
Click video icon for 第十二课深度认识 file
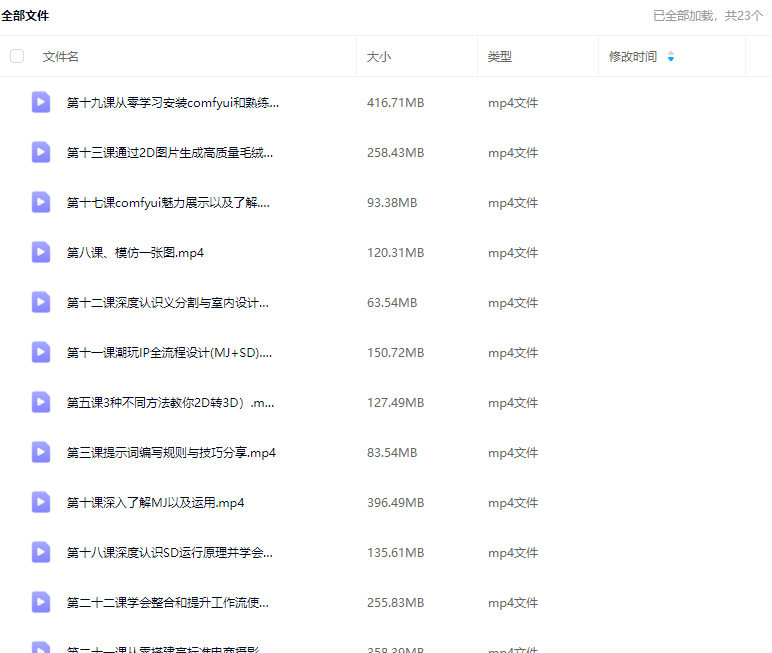[41, 302]
